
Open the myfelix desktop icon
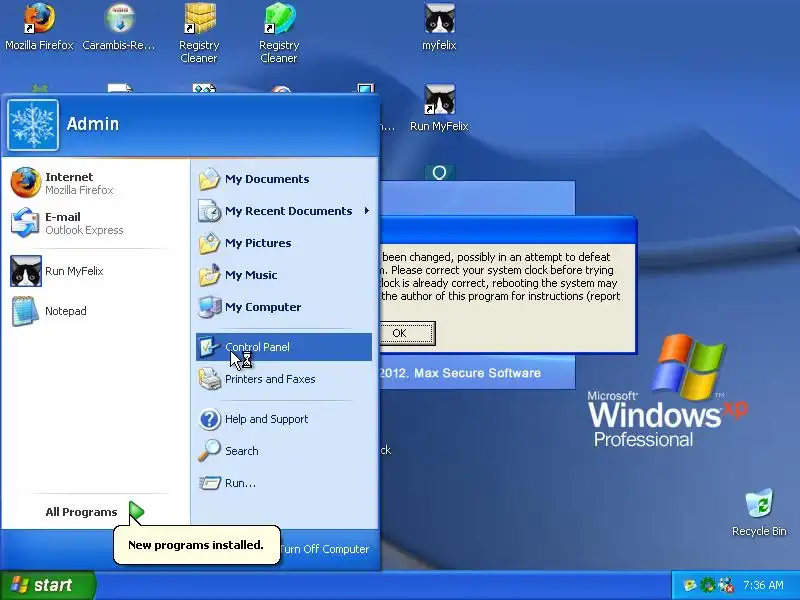click(439, 27)
